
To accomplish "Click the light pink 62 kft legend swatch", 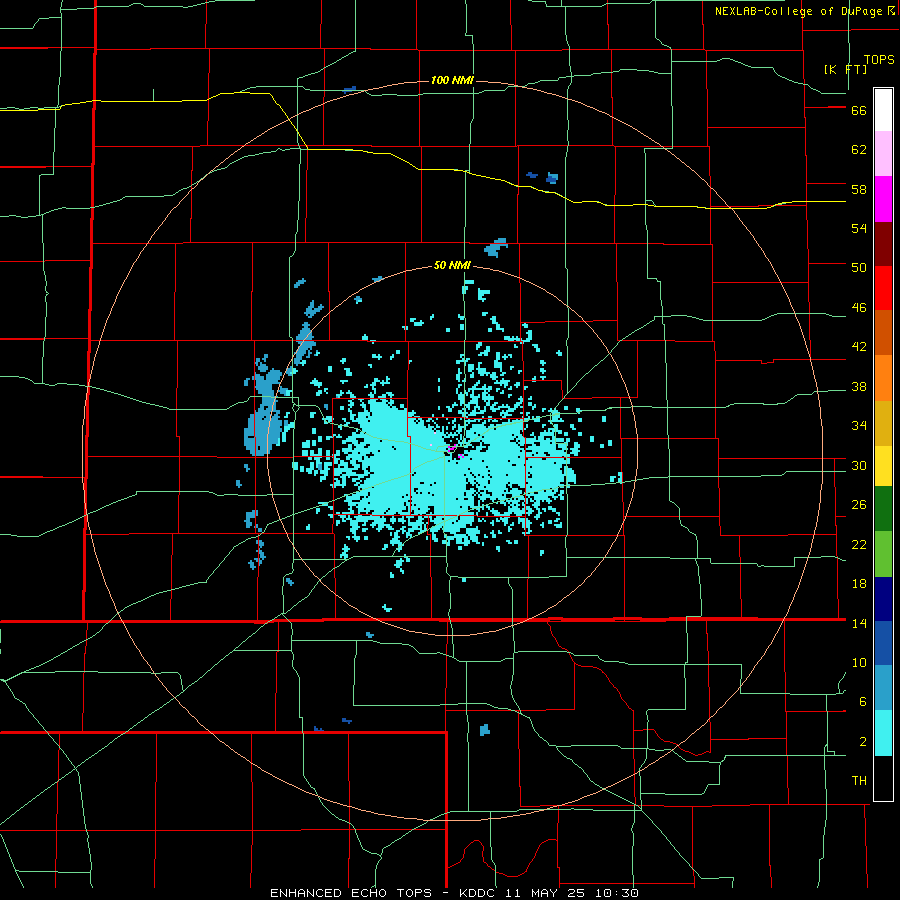I will tap(883, 154).
